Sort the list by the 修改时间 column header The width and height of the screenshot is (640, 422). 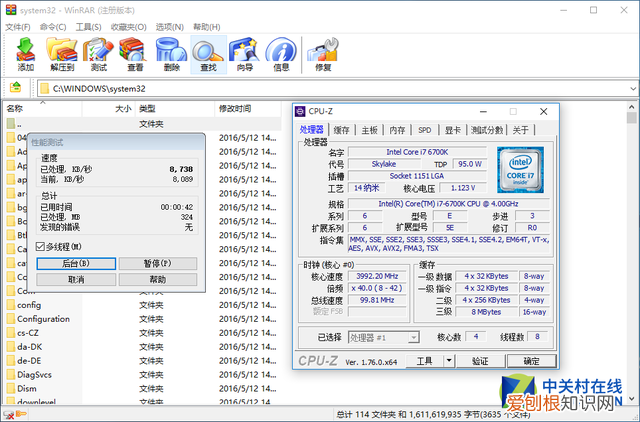(248, 109)
